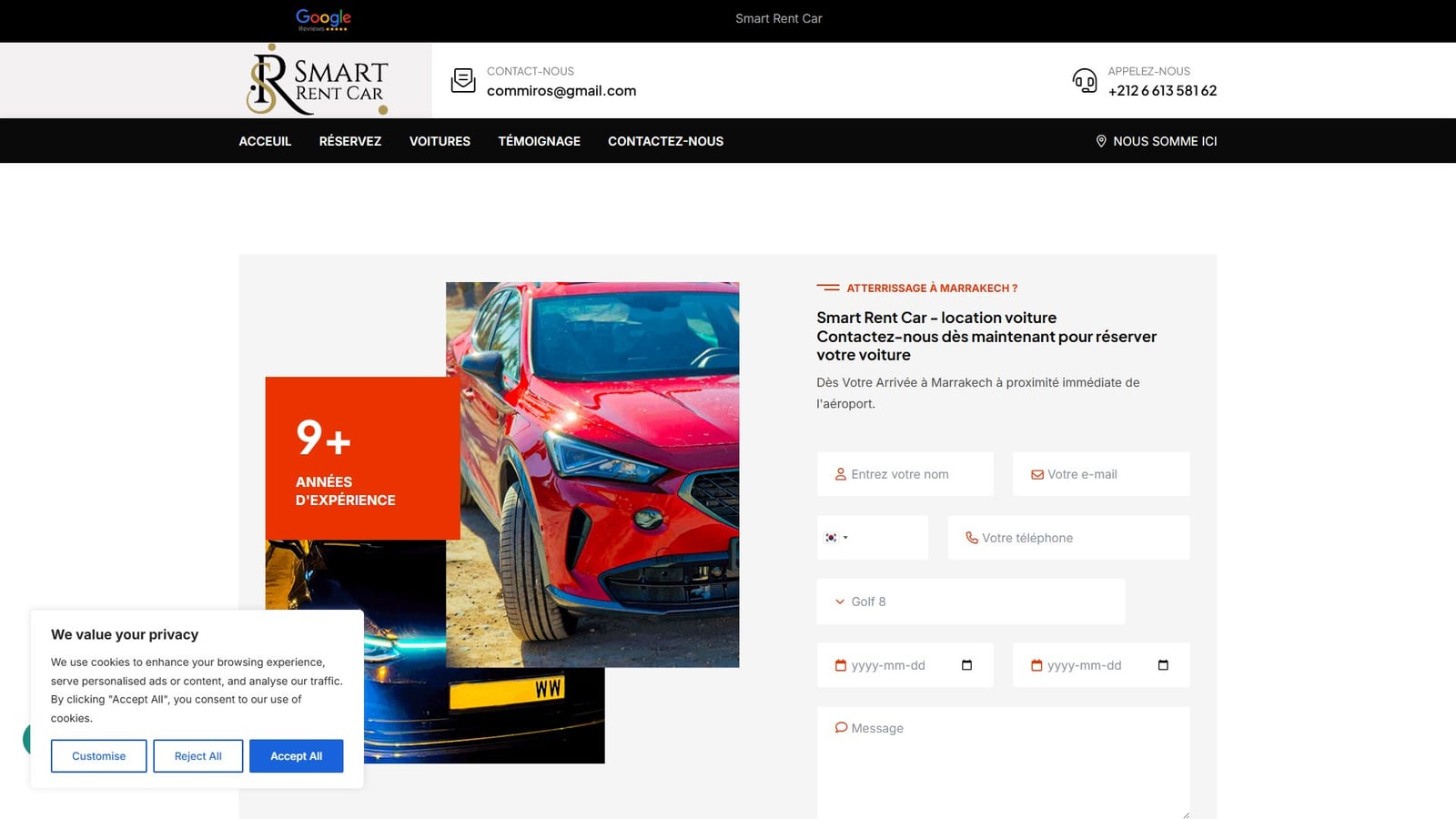
Task: Click the Smart Rent Car logo
Action: 318,80
